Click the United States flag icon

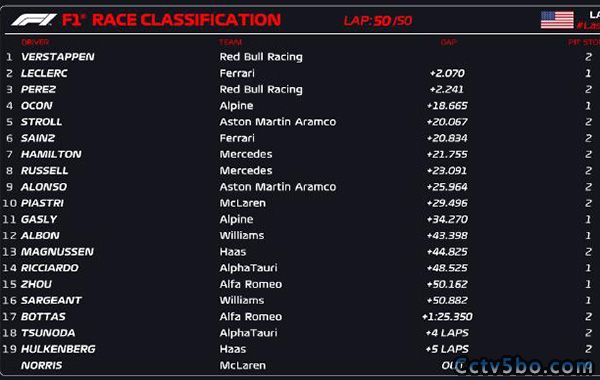point(557,20)
